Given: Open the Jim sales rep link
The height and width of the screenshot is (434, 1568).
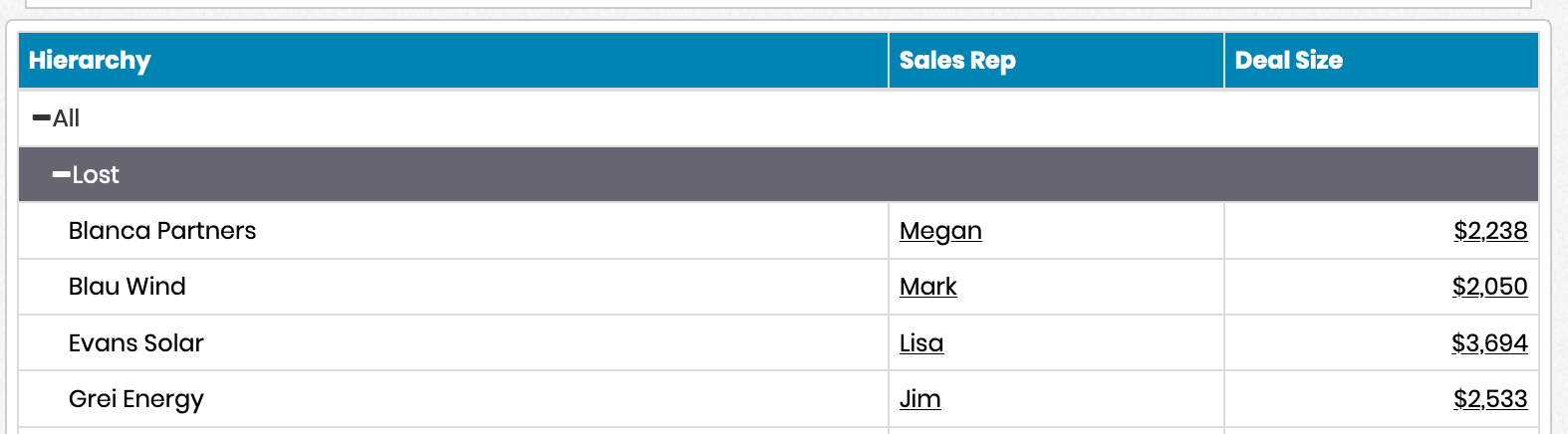Looking at the screenshot, I should pos(920,399).
